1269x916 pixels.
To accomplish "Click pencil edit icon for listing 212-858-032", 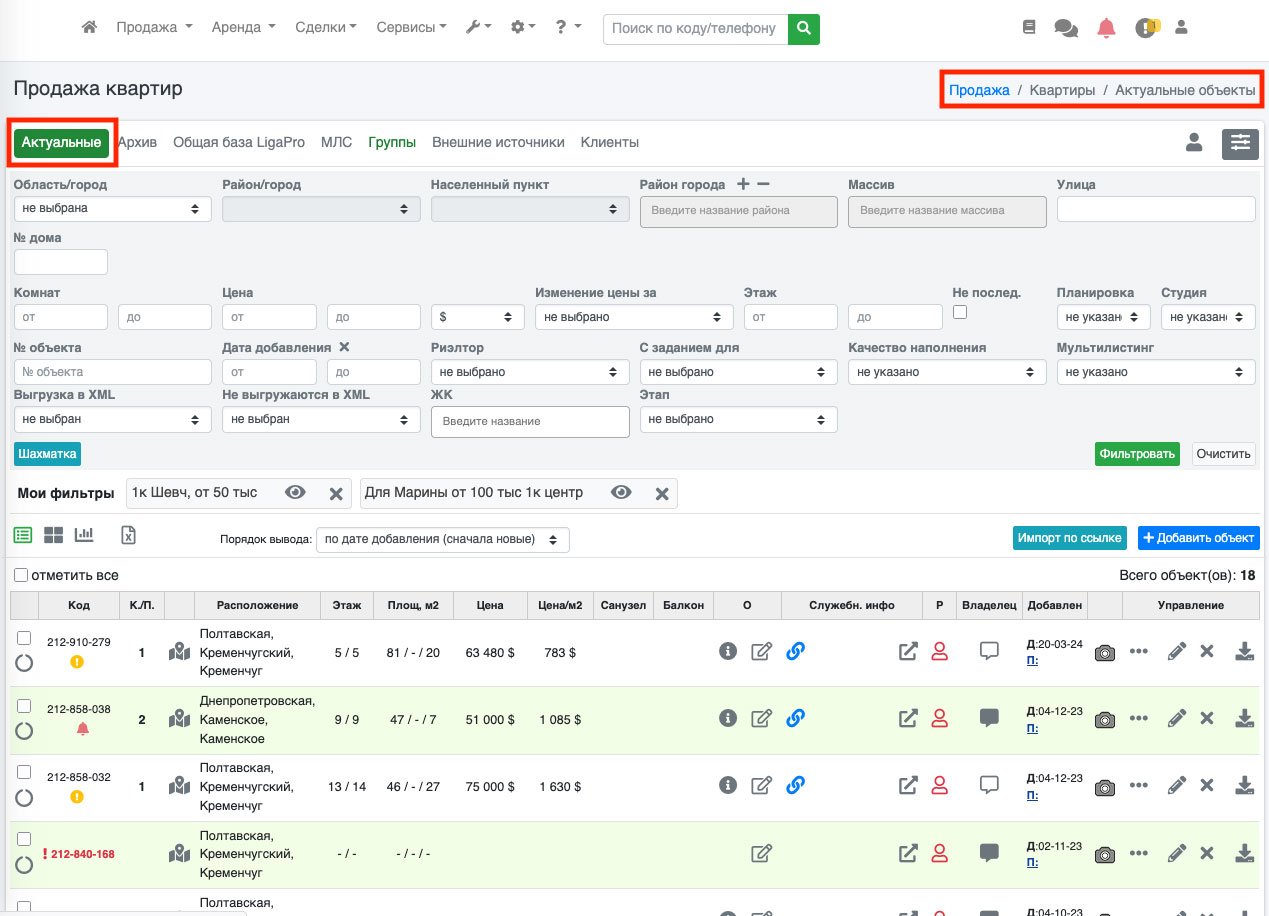I will (x=1177, y=787).
